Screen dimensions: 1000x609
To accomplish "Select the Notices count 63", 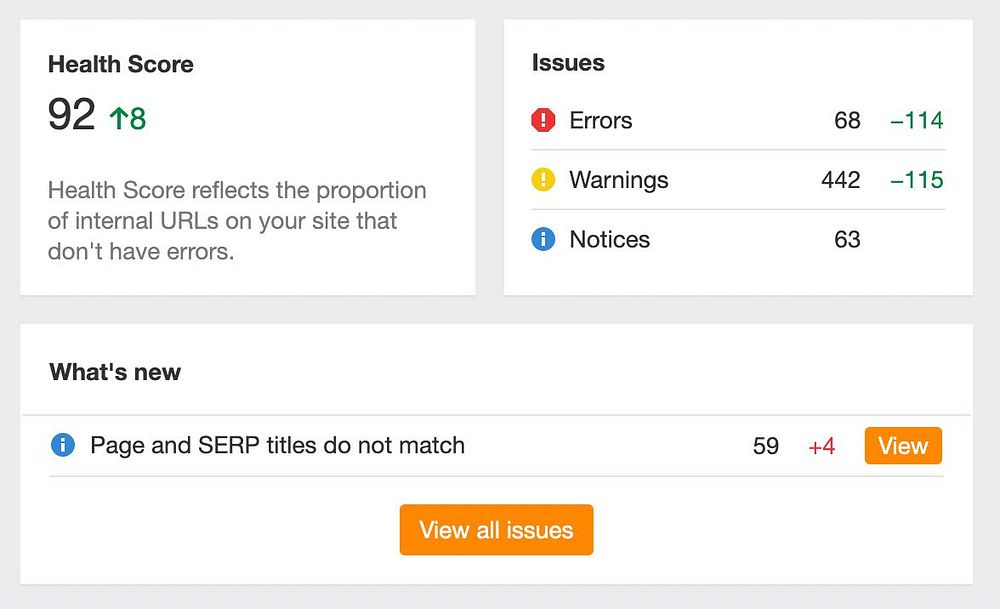I will click(847, 240).
